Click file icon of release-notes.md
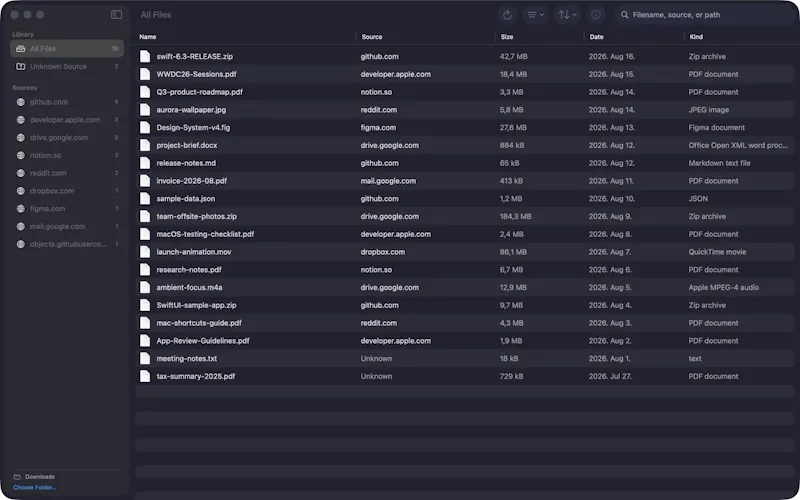The height and width of the screenshot is (500, 800). [x=145, y=163]
